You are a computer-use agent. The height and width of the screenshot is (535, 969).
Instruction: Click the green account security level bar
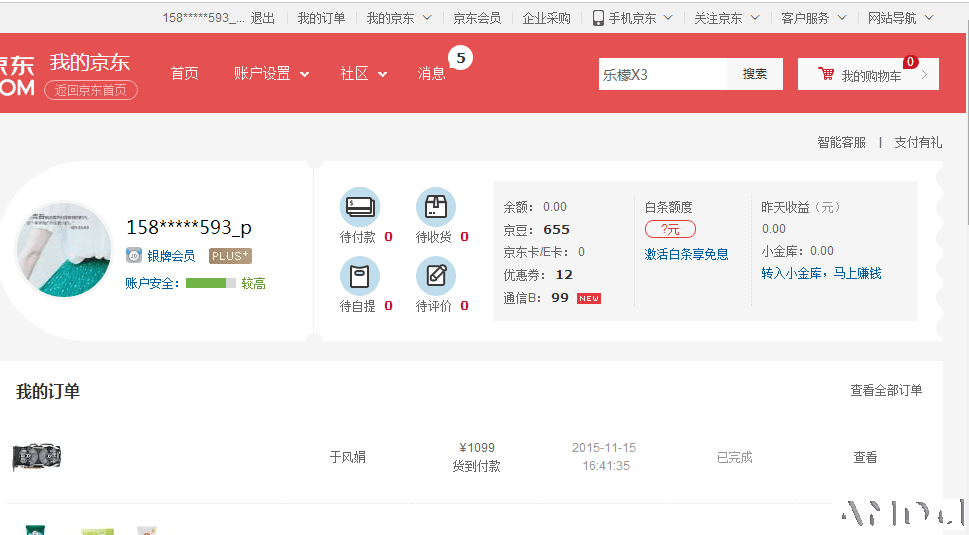[211, 283]
